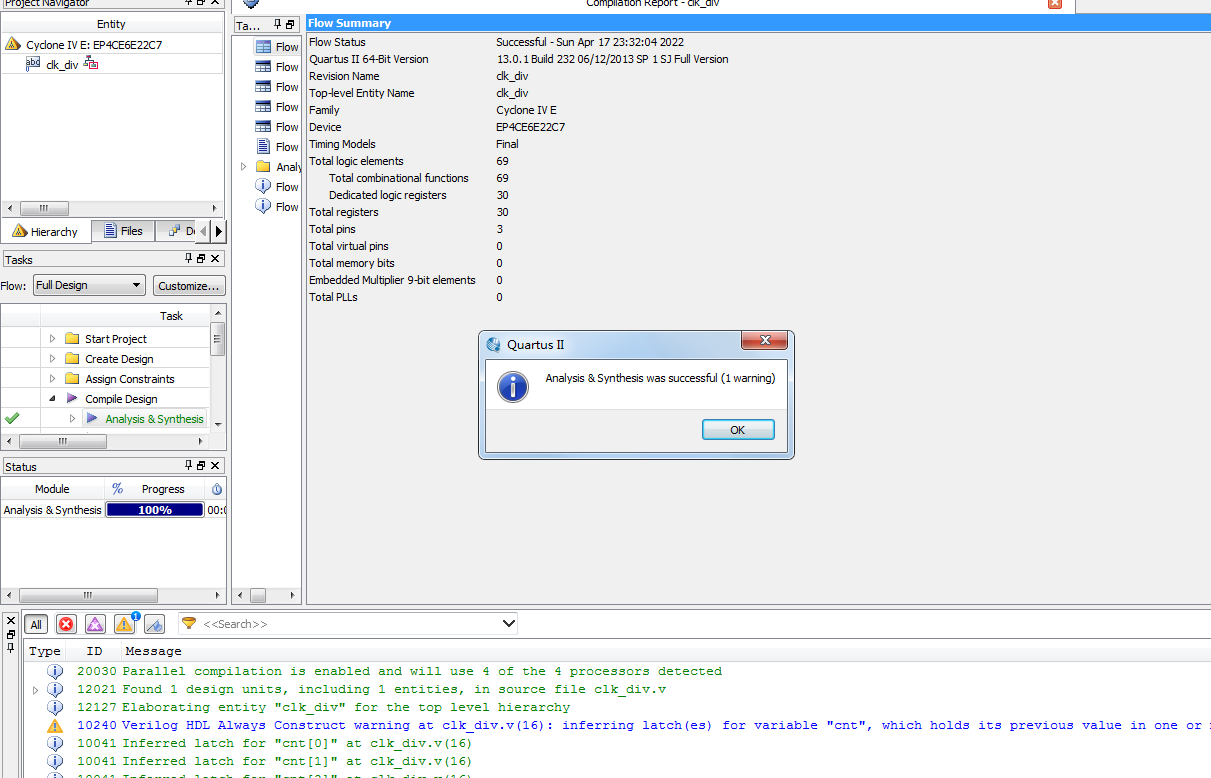Pin the Tasks panel
This screenshot has width=1211, height=778.
189,259
